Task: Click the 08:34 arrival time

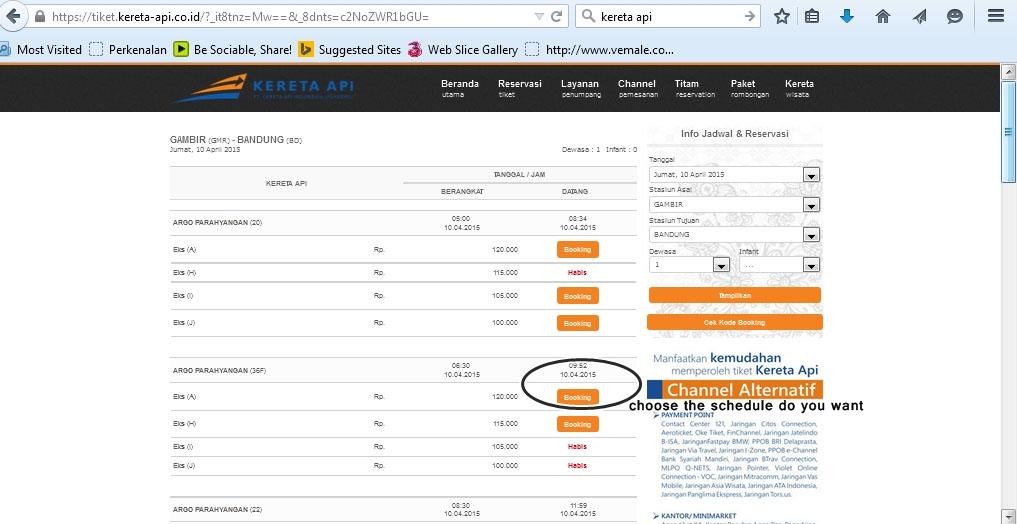Action: click(x=578, y=219)
